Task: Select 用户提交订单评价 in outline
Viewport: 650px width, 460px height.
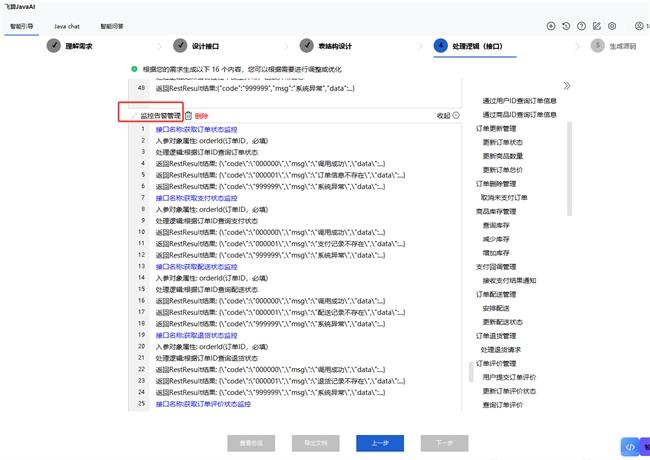Action: [509, 378]
